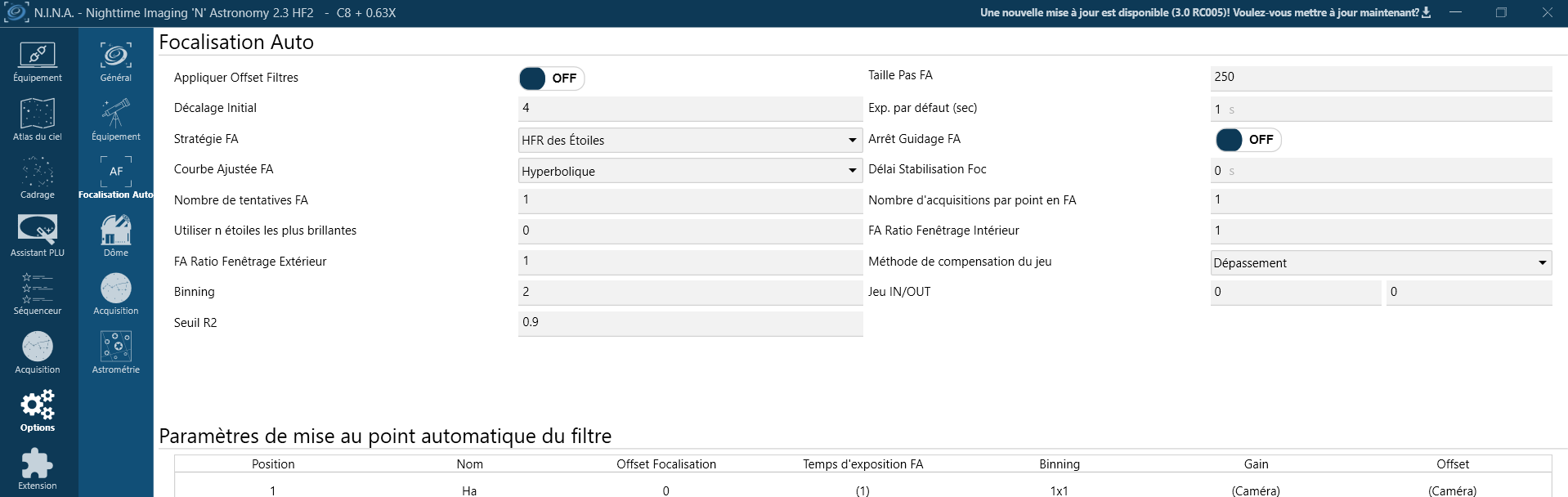Edit Nombre d'acquisitions par point field
The image size is (1568, 497).
click(1381, 199)
